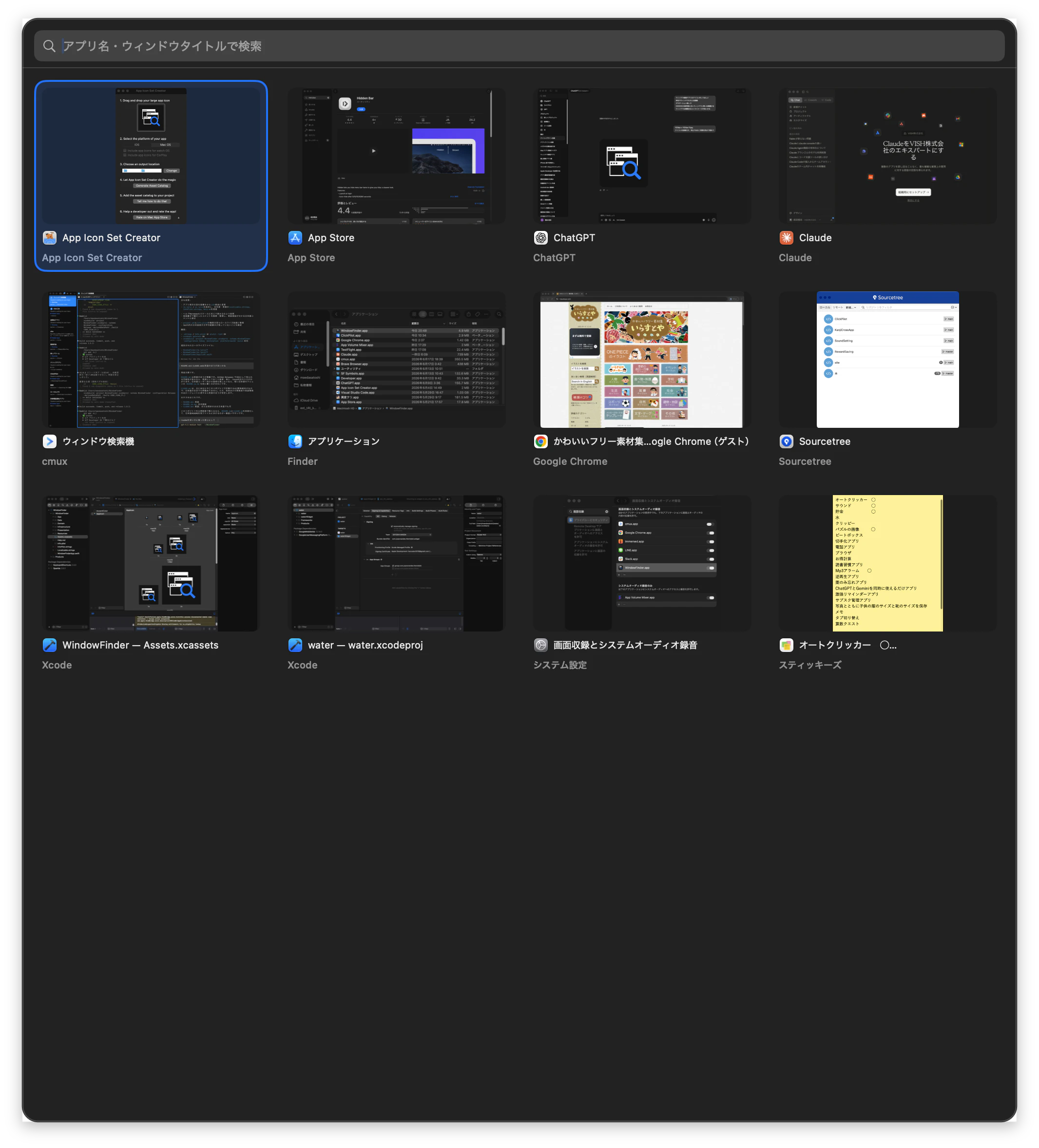Click the gray 'ChatGPT' app name subtitle
The height and width of the screenshot is (1148, 1039).
554,257
